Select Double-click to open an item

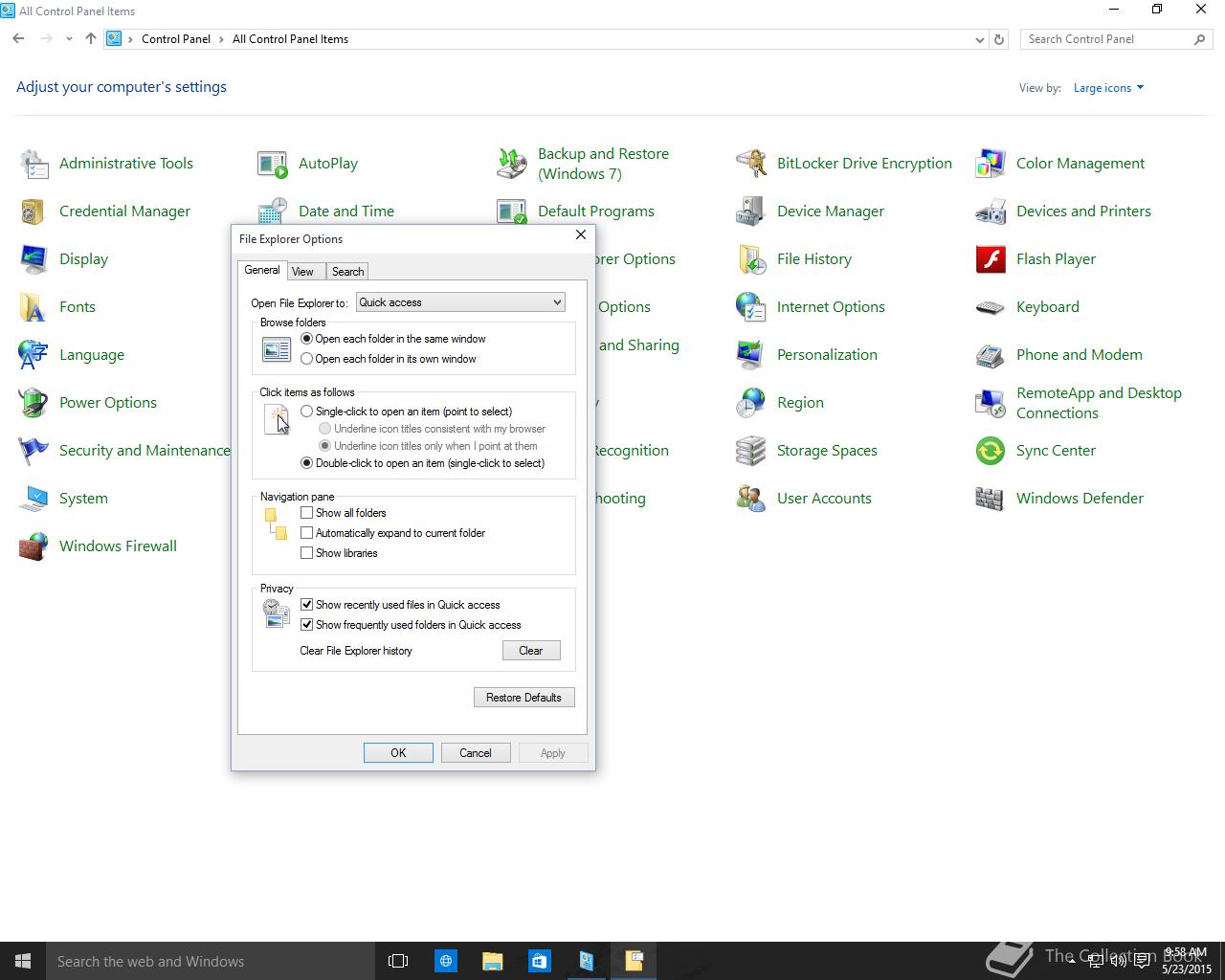click(x=306, y=463)
